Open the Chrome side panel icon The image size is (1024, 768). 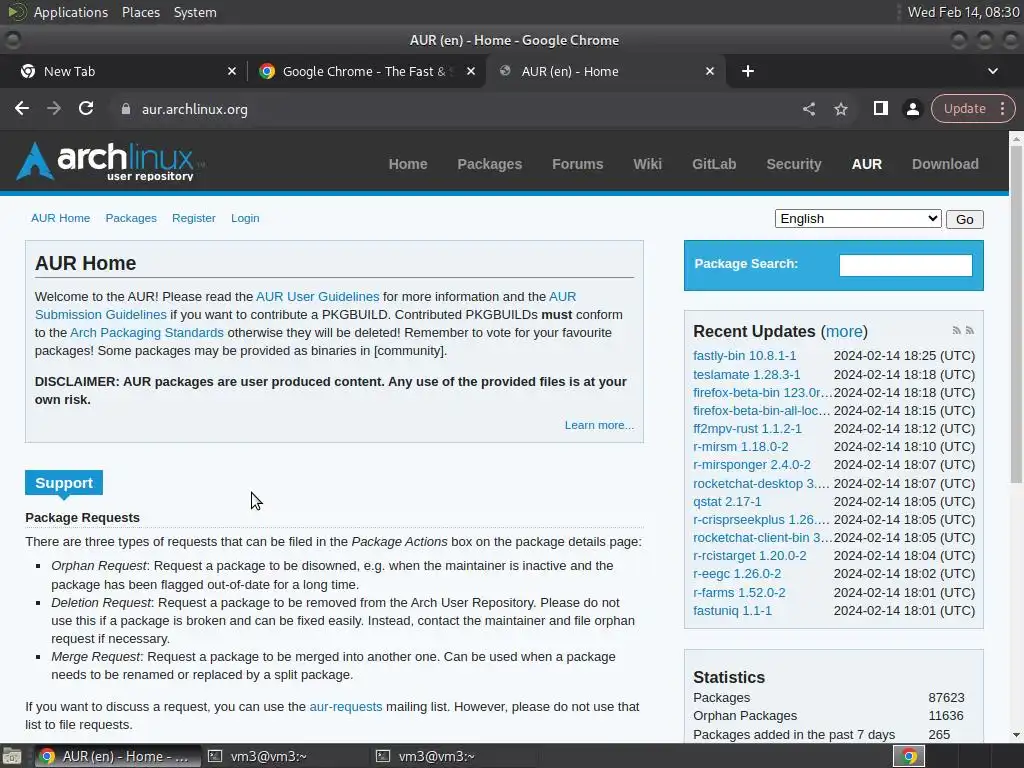tap(880, 108)
